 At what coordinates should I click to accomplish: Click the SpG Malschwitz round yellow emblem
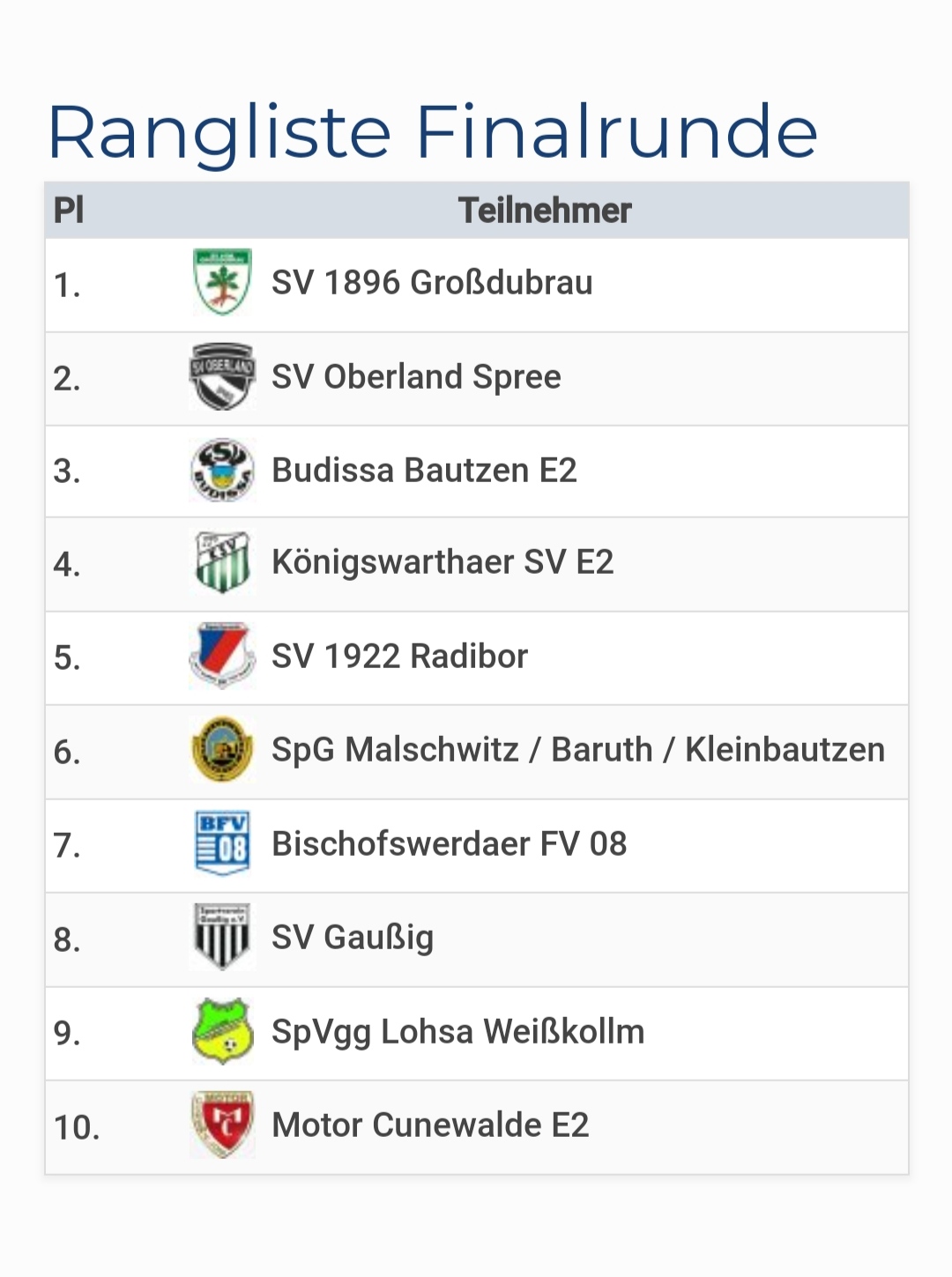pos(222,750)
